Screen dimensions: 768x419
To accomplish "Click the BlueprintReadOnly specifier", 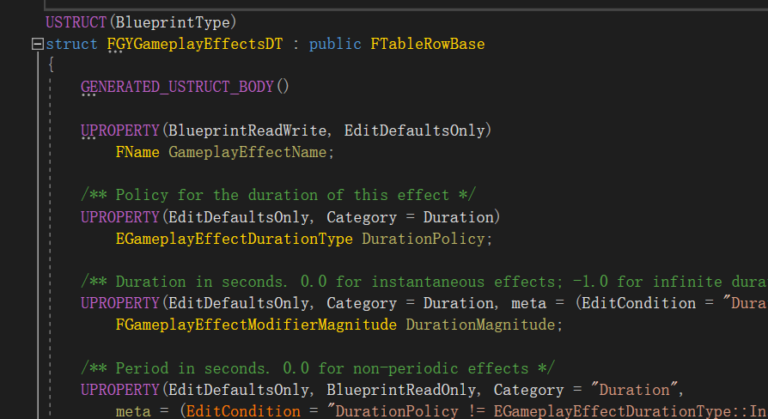I will click(x=401, y=390).
